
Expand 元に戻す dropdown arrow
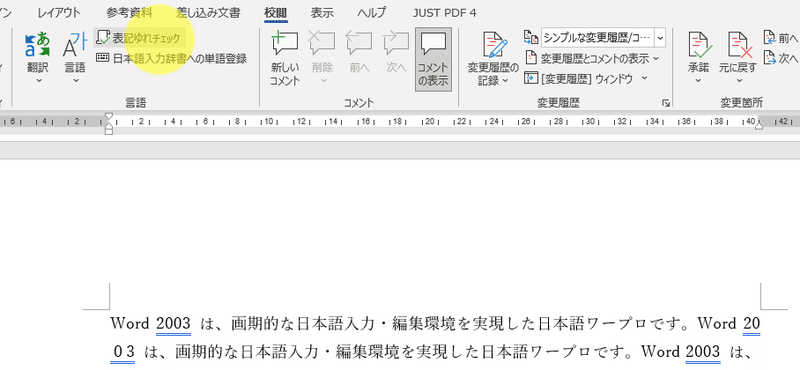[x=738, y=81]
